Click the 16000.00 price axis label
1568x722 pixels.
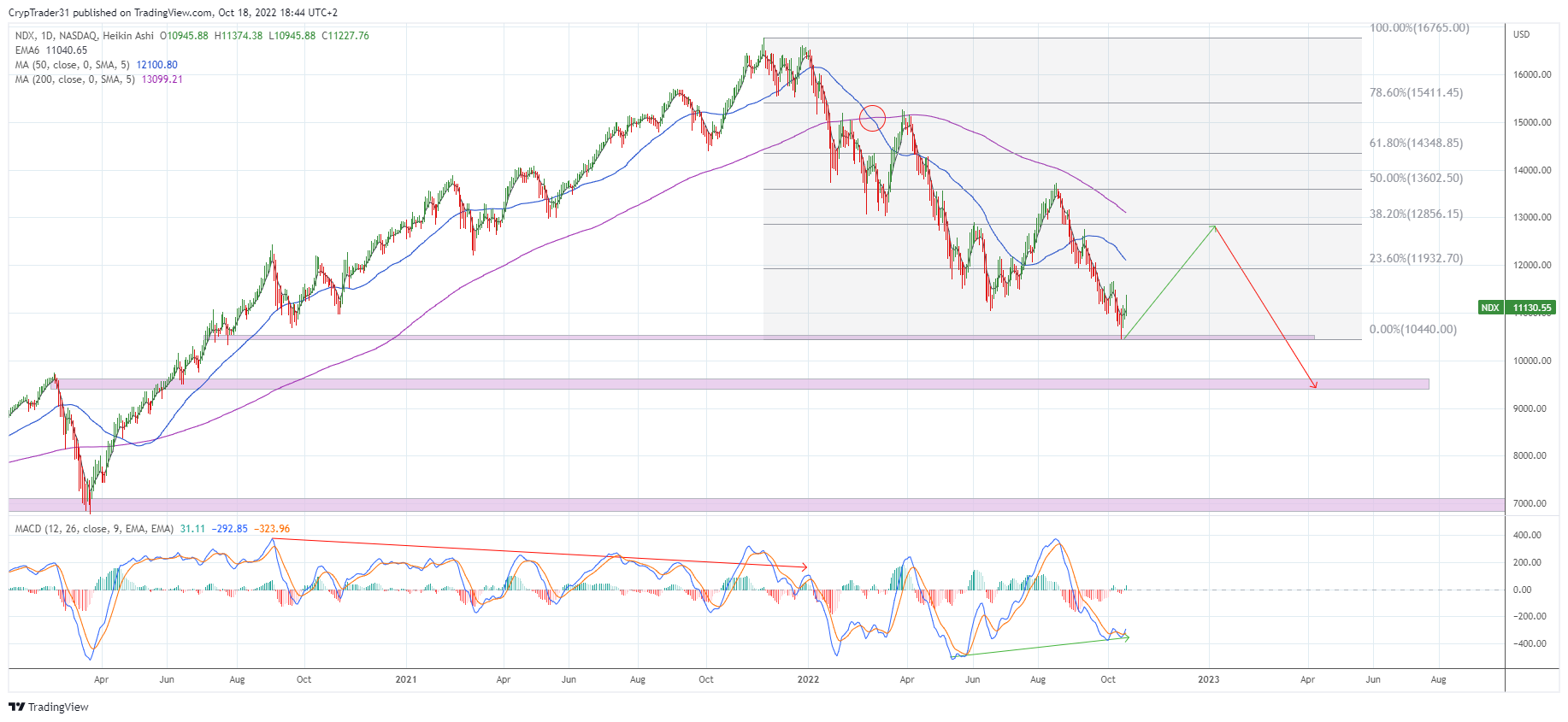click(x=1532, y=74)
